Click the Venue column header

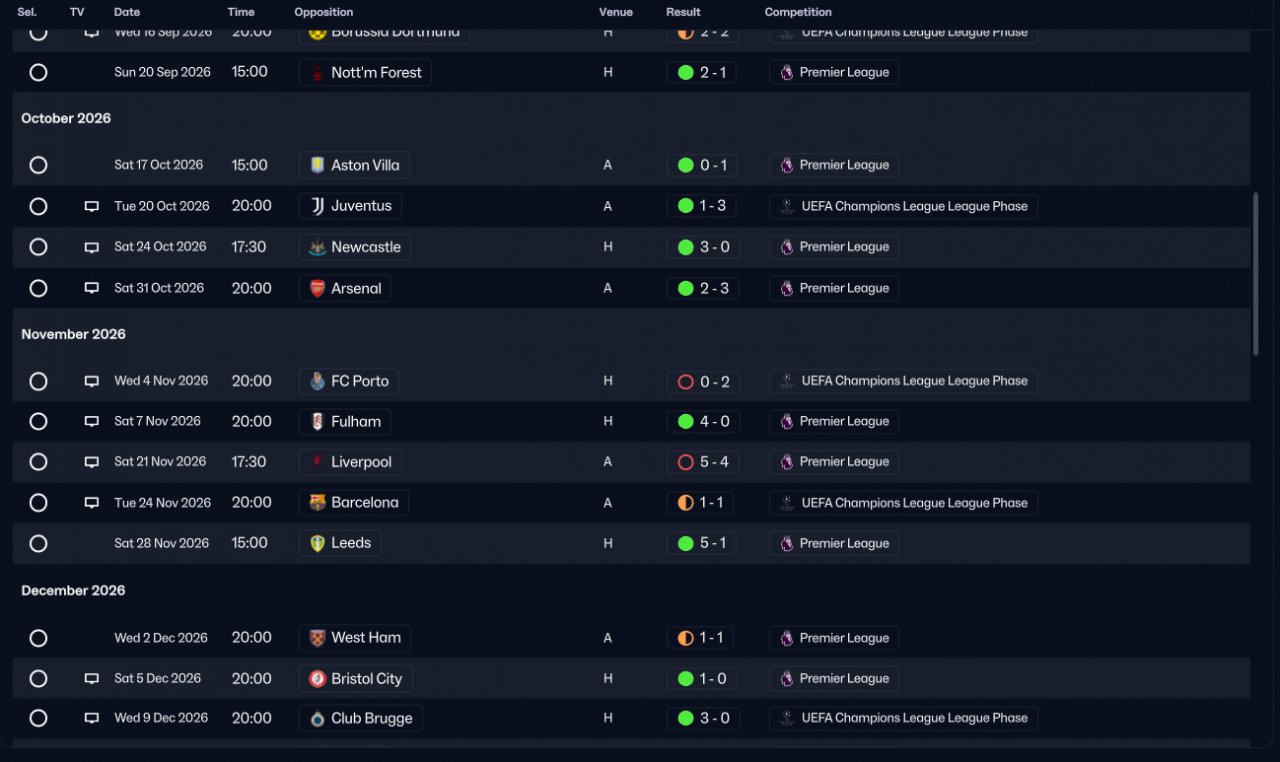click(616, 12)
